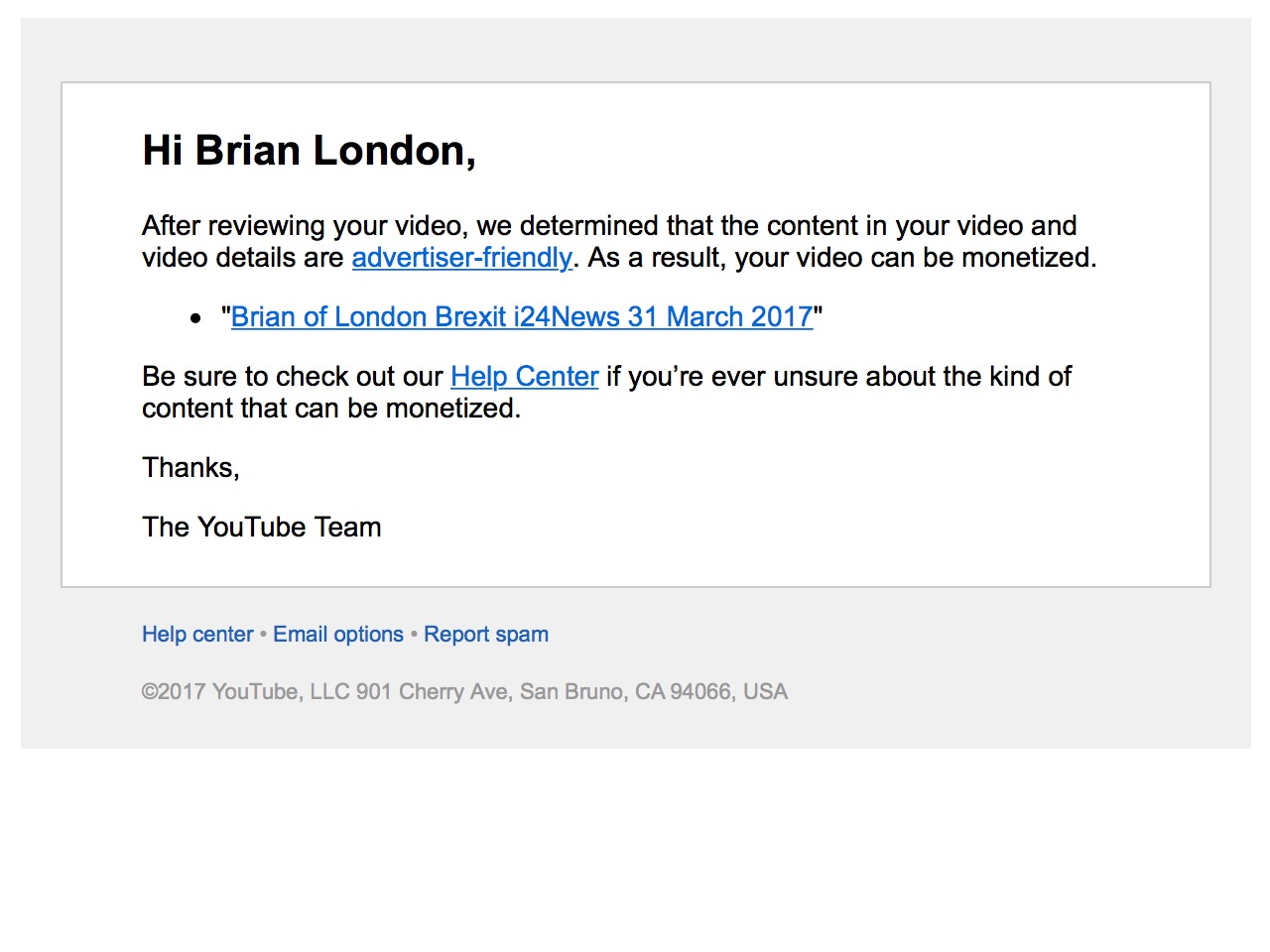
Task: Click the Thanks, closing line
Action: [x=190, y=468]
